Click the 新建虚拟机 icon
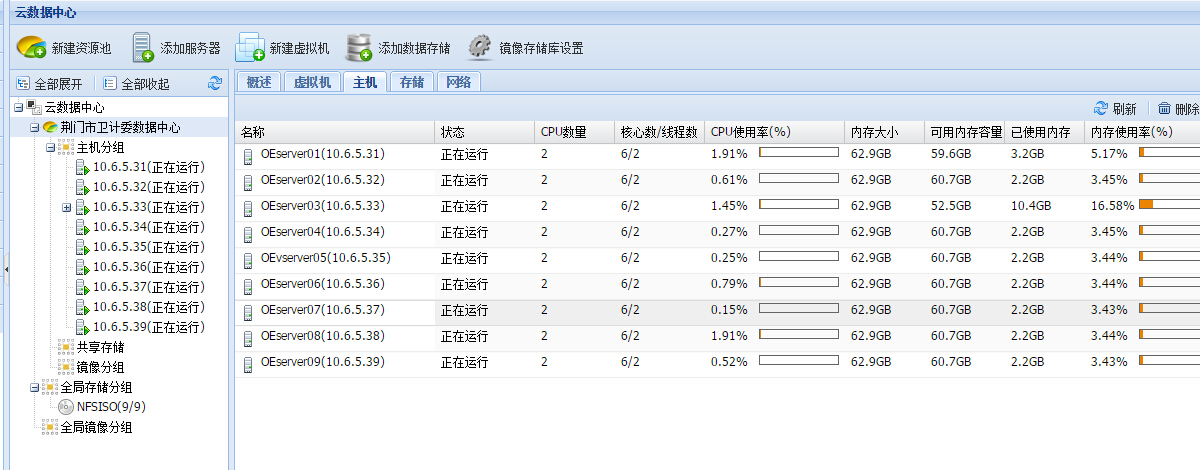 point(249,47)
